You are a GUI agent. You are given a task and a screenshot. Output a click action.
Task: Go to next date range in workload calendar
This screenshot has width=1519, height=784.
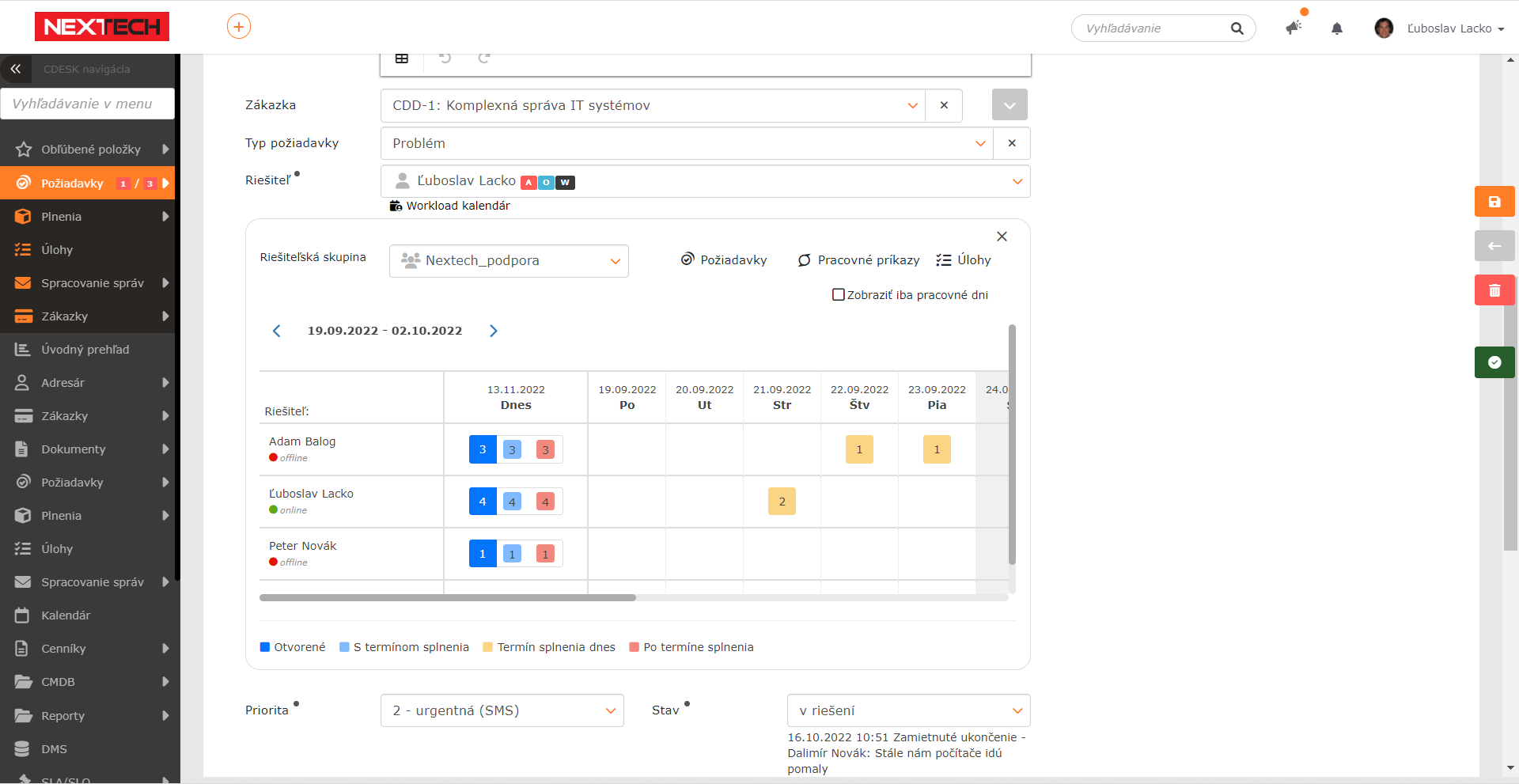tap(493, 331)
